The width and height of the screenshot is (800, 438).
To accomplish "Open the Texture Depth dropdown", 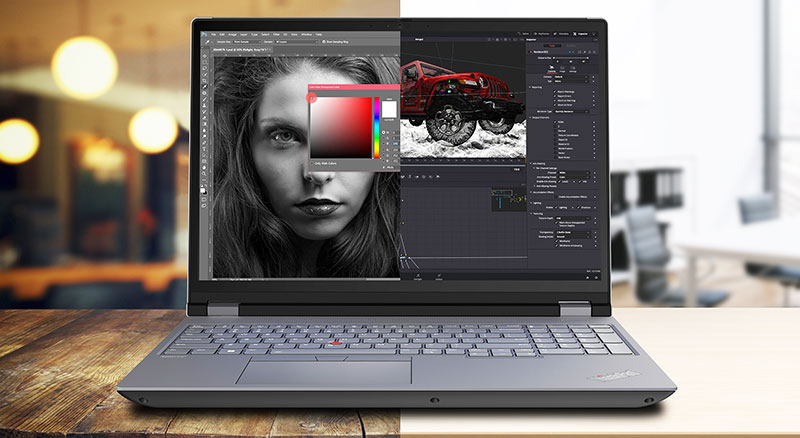I will click(573, 218).
